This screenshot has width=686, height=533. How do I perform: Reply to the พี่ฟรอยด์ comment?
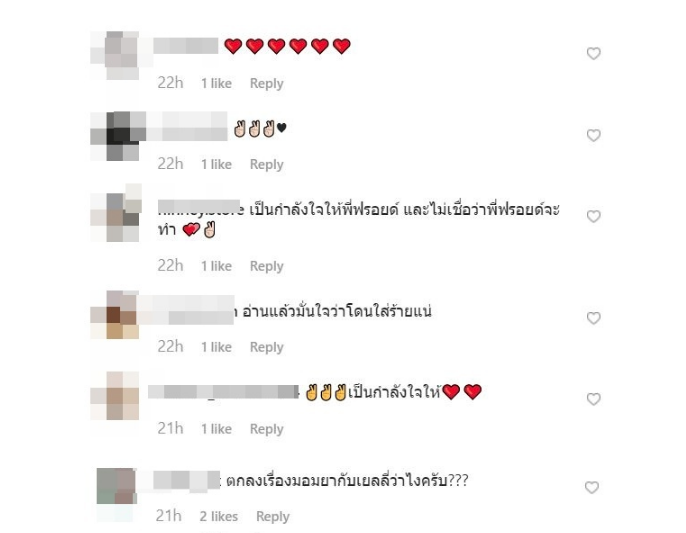266,266
